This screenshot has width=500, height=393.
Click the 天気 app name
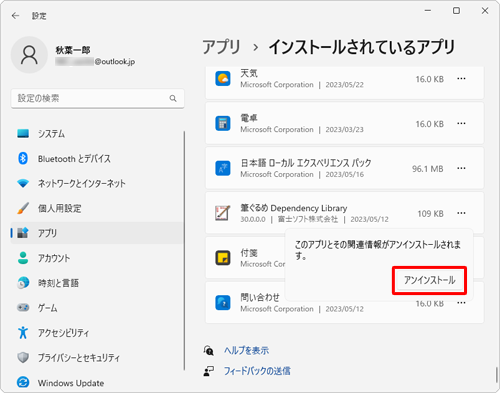point(249,73)
